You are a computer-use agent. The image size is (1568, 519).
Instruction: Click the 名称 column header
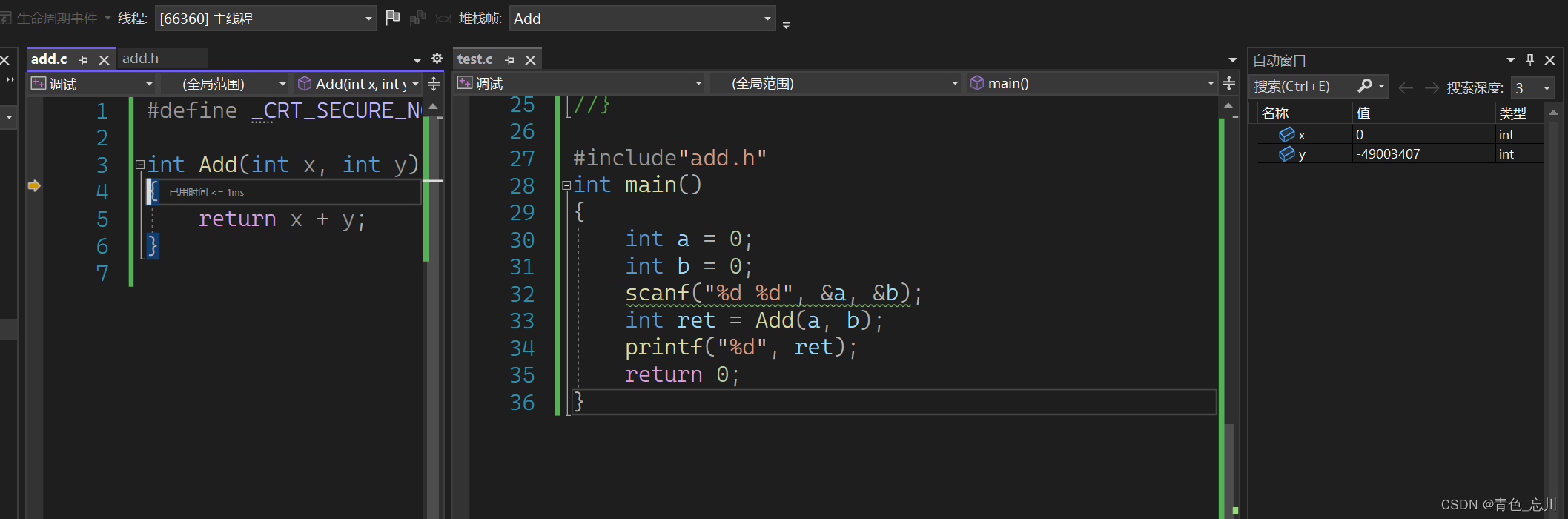(1275, 113)
